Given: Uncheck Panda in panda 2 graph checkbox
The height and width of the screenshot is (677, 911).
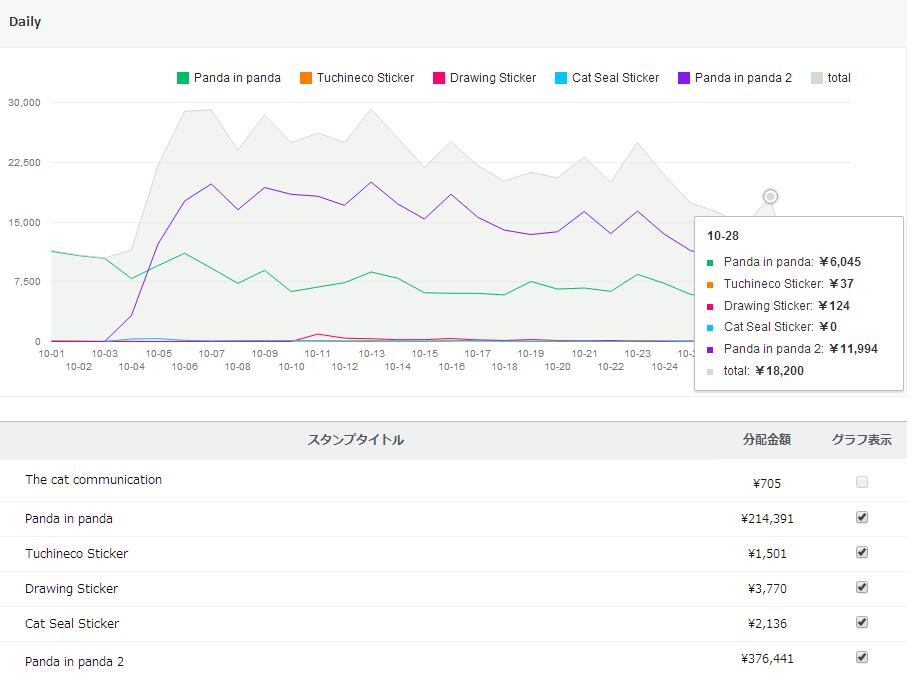Looking at the screenshot, I should [862, 657].
